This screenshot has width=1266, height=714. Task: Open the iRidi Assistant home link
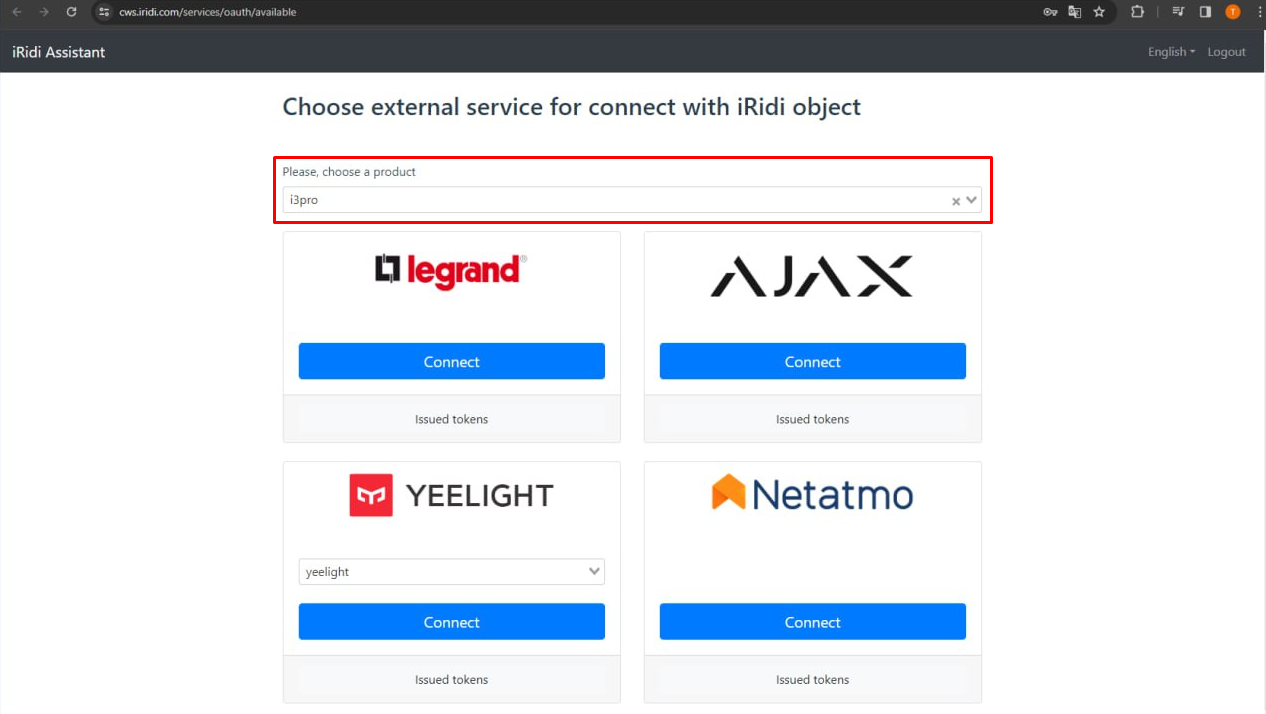[x=58, y=52]
